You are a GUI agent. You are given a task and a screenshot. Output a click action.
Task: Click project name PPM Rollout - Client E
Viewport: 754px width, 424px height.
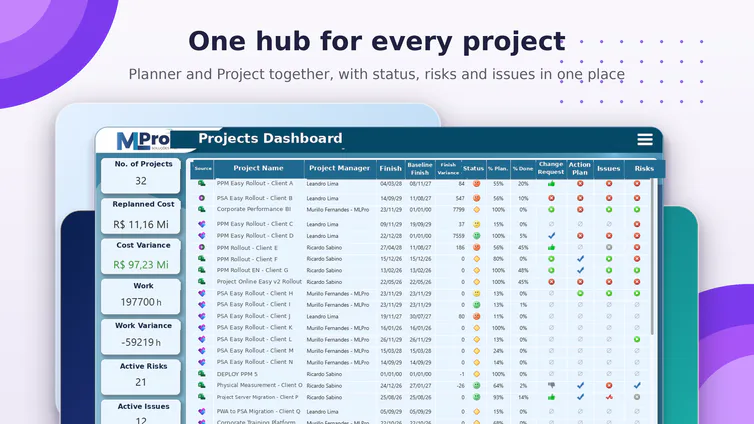[x=247, y=248]
